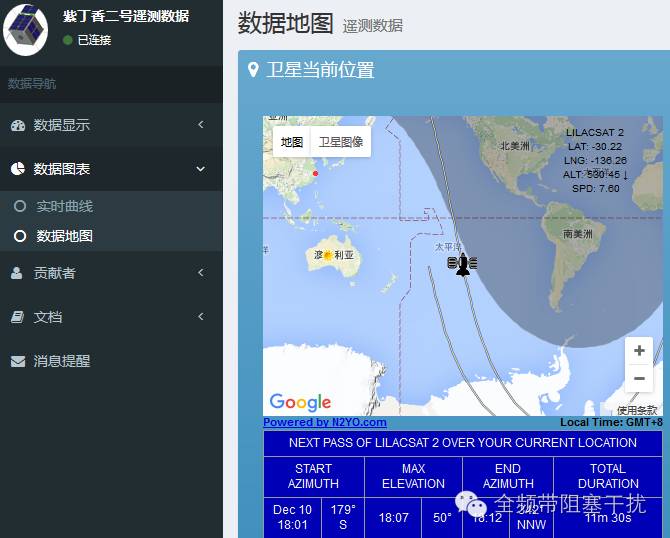Open the 数据显示 sidebar menu

point(111,125)
